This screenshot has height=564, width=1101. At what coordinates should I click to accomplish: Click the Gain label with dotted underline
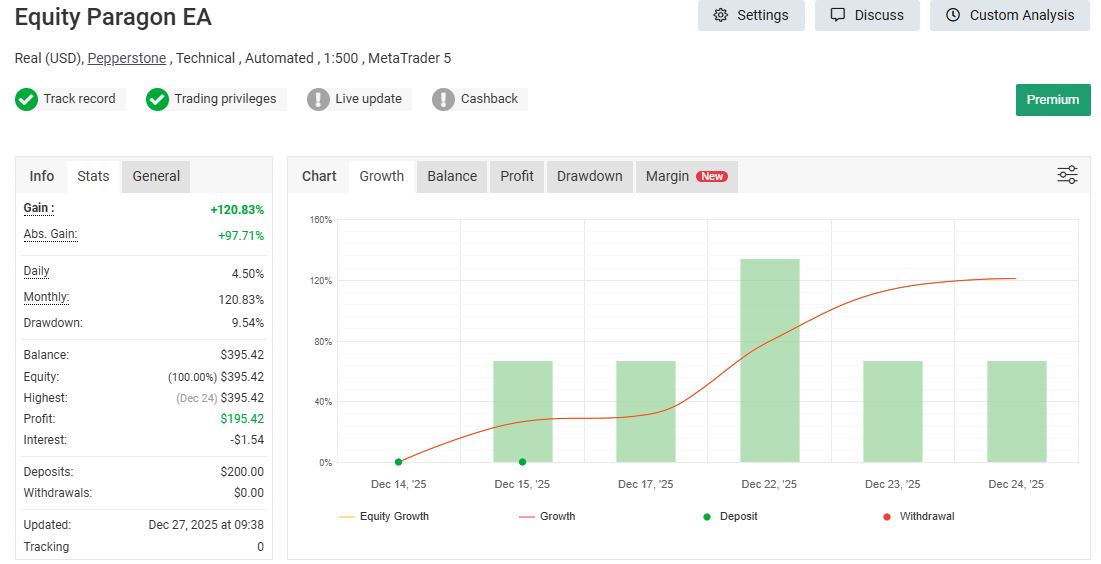coord(39,208)
